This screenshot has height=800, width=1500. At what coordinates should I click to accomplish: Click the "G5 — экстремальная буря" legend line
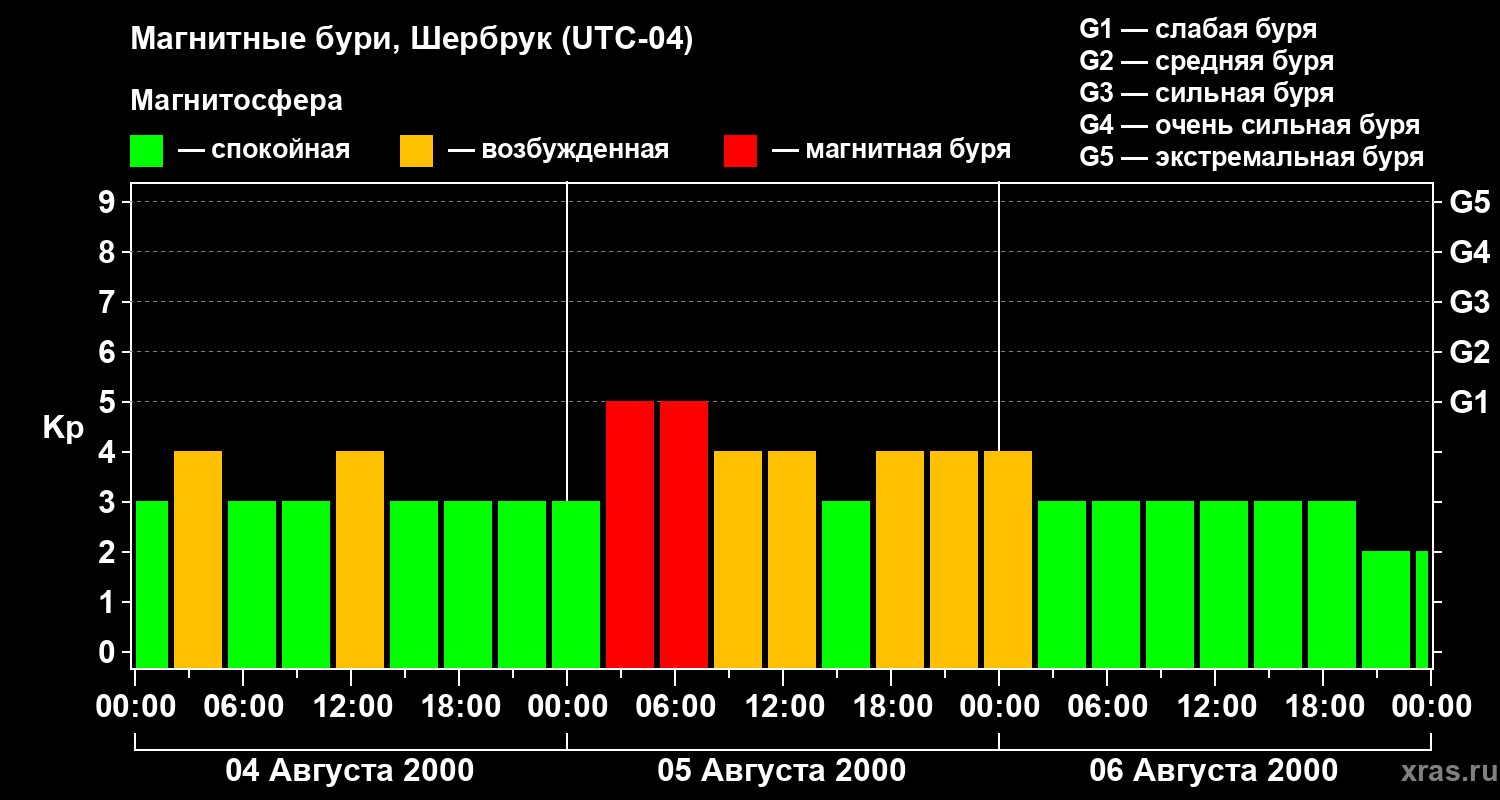pos(1251,157)
